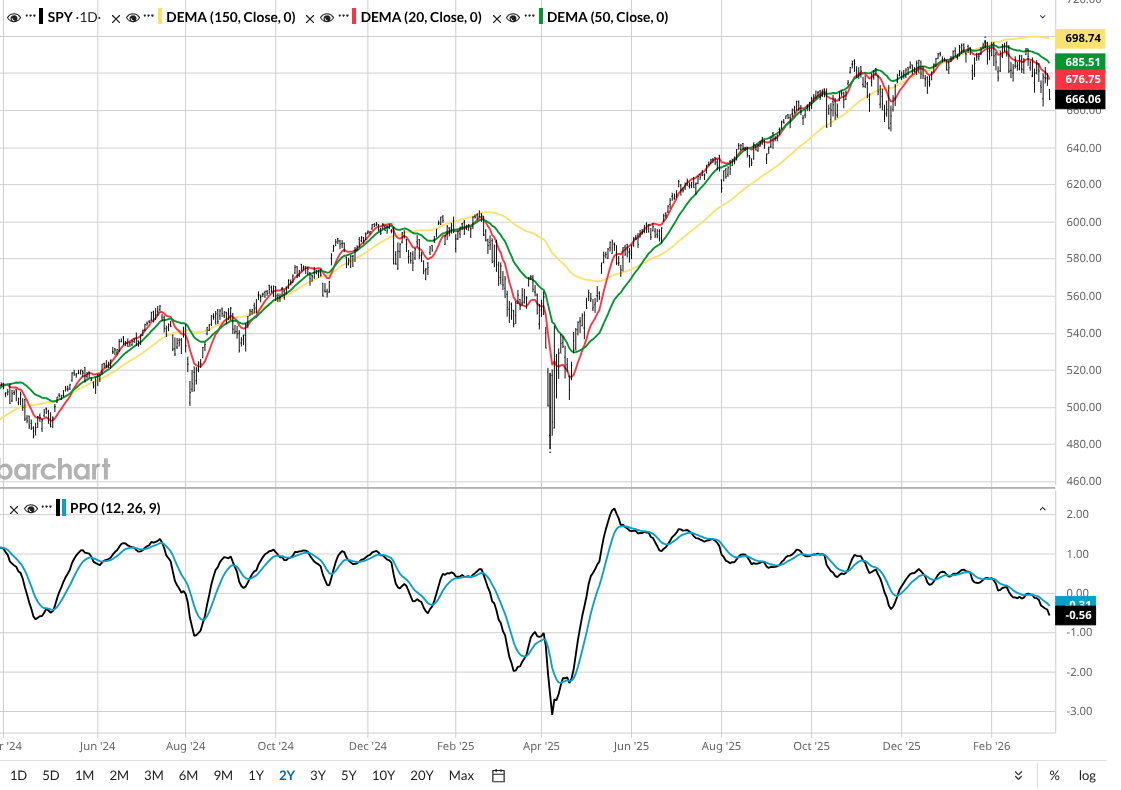Remove the DEMA (50, Close, 0) study
This screenshot has height=790, width=1121.
(497, 19)
